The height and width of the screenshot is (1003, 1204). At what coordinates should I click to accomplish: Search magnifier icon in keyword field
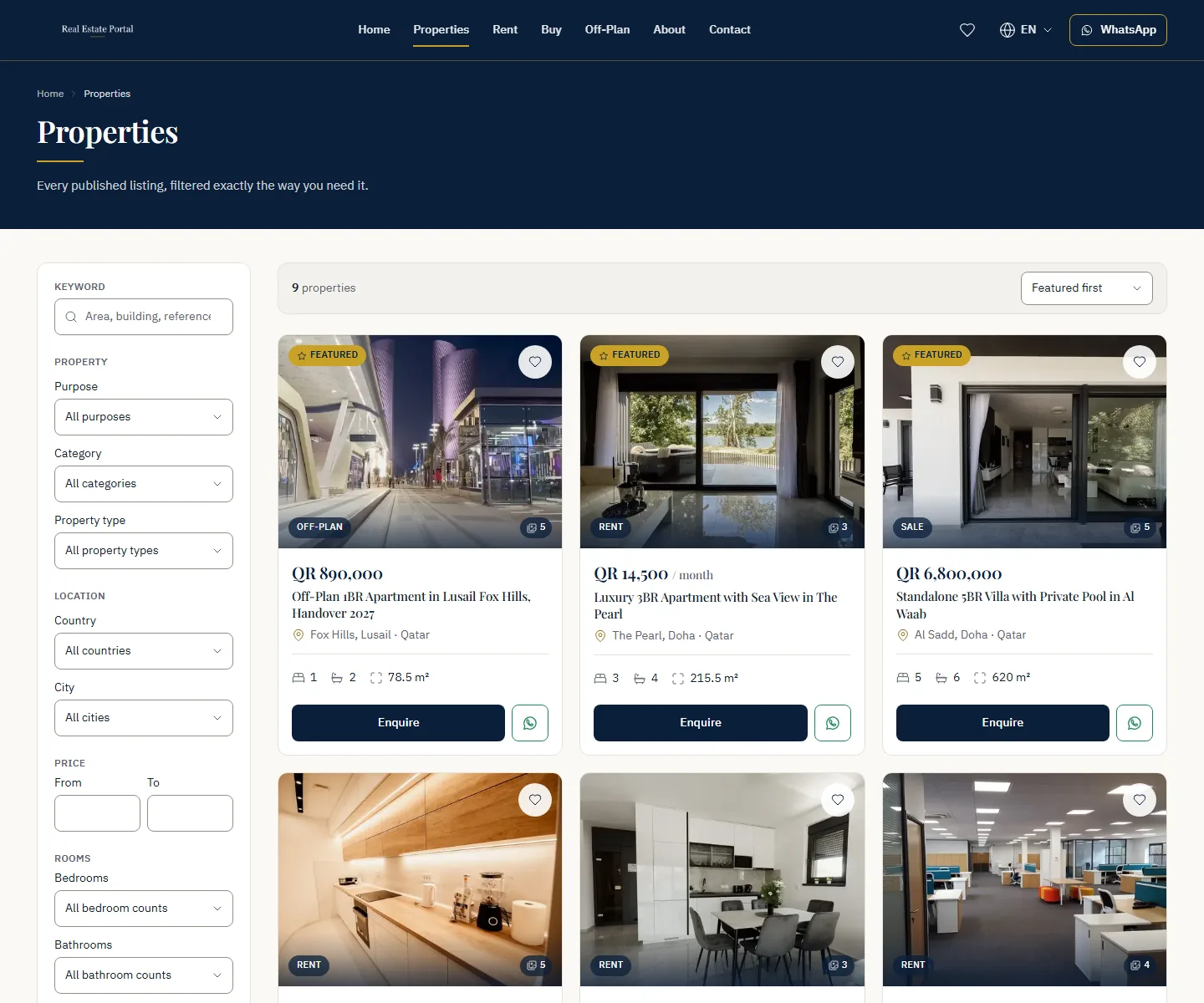[71, 317]
